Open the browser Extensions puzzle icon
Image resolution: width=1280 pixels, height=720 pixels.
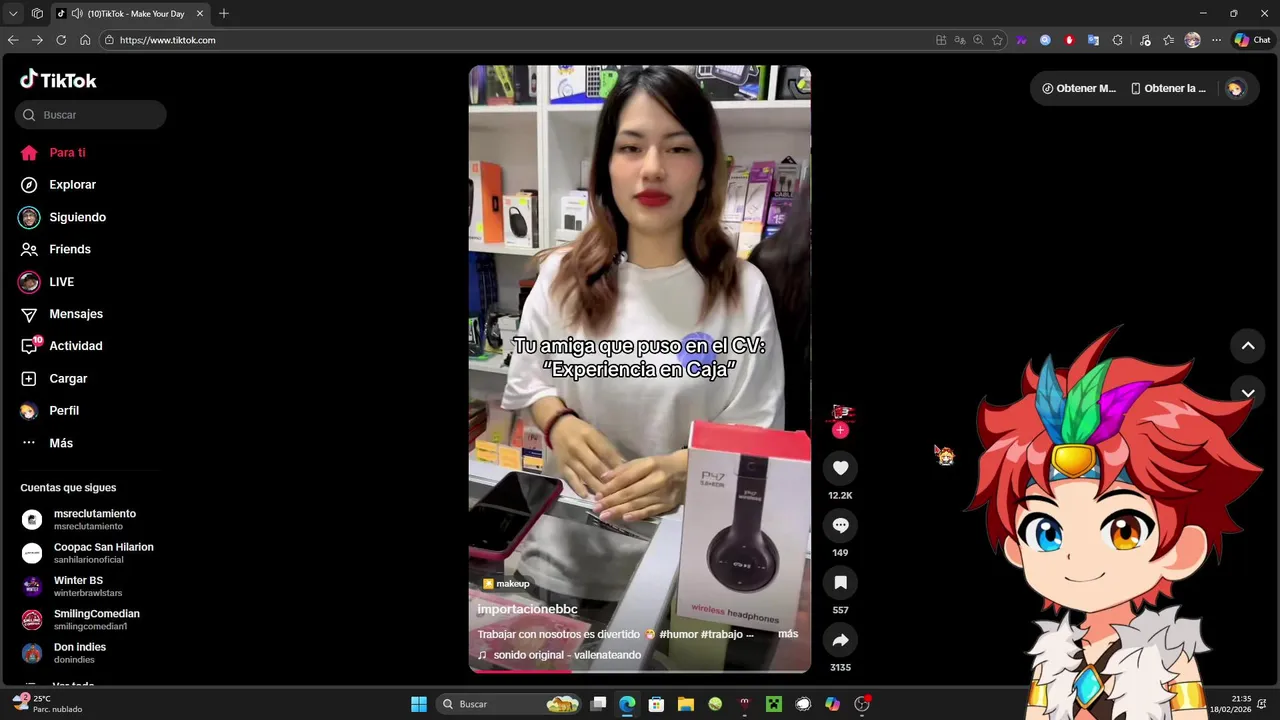pos(1118,40)
